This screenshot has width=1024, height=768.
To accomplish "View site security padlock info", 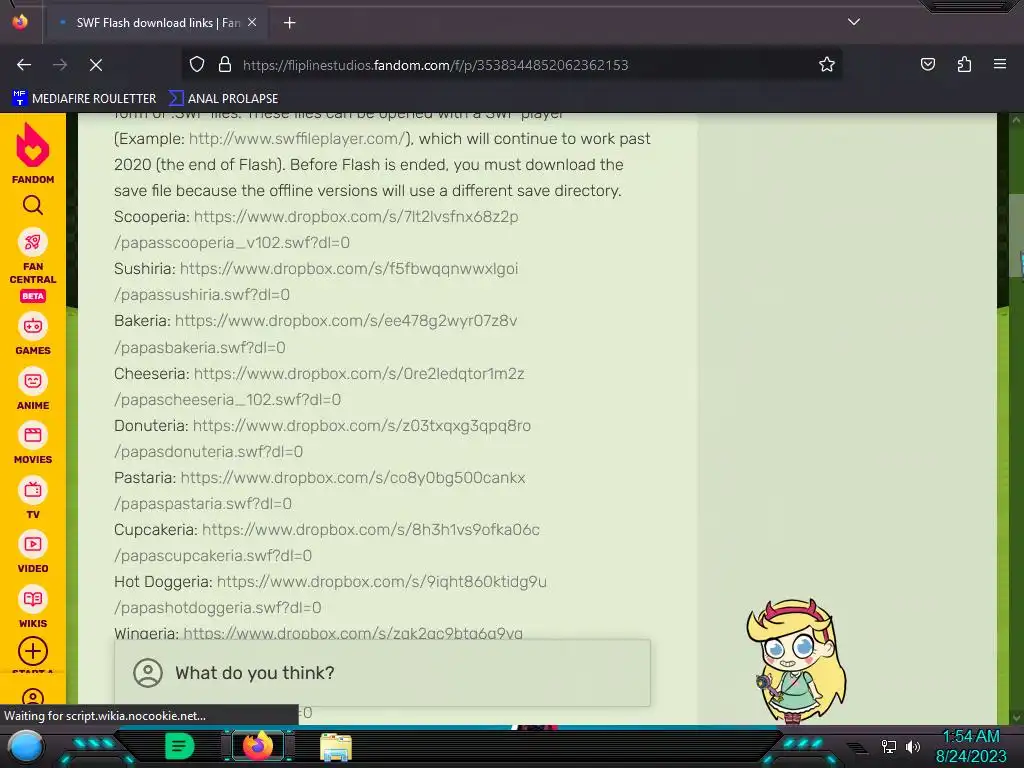I will (x=225, y=65).
